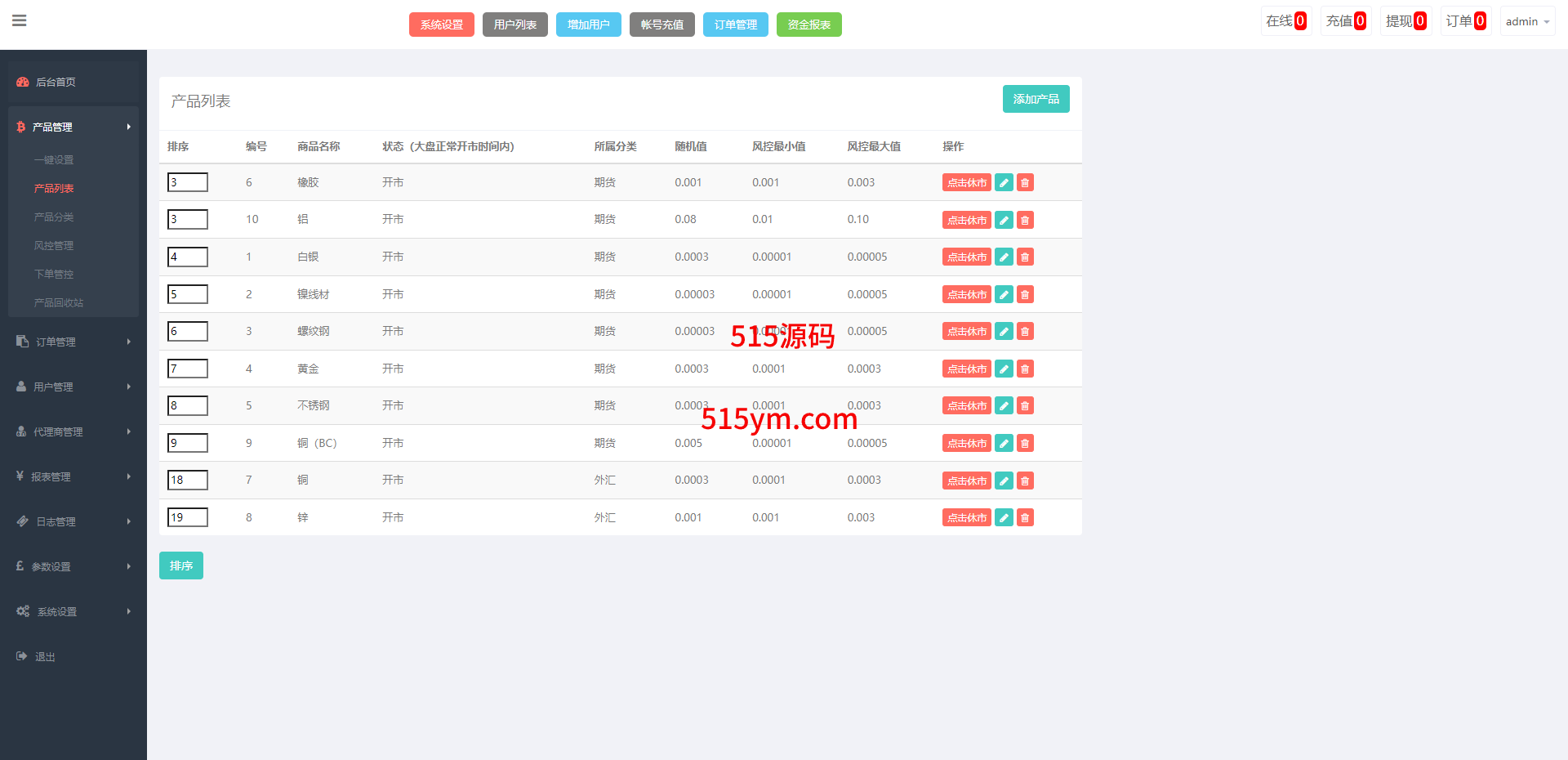This screenshot has width=1568, height=760.
Task: Toggle 点击休市 for the 铜 (BC) product
Action: tap(966, 444)
